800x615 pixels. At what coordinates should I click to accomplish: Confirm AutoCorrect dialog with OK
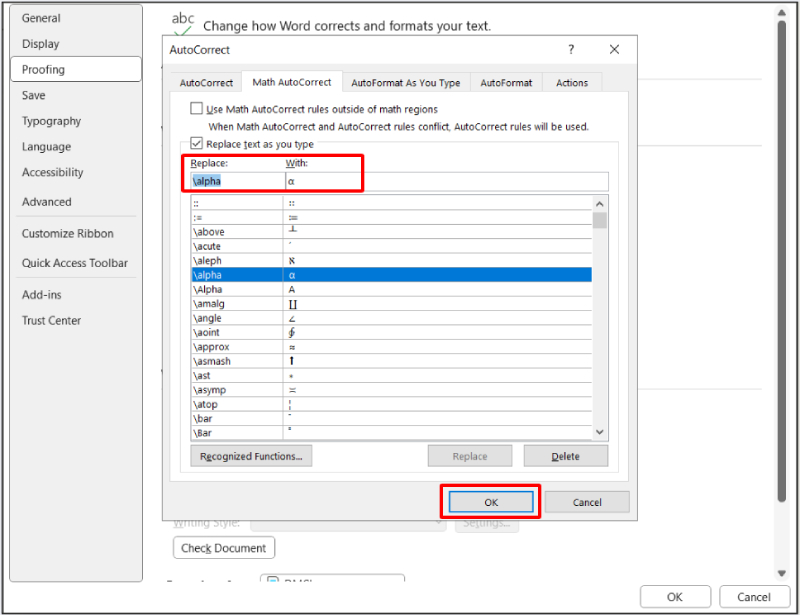coord(490,502)
